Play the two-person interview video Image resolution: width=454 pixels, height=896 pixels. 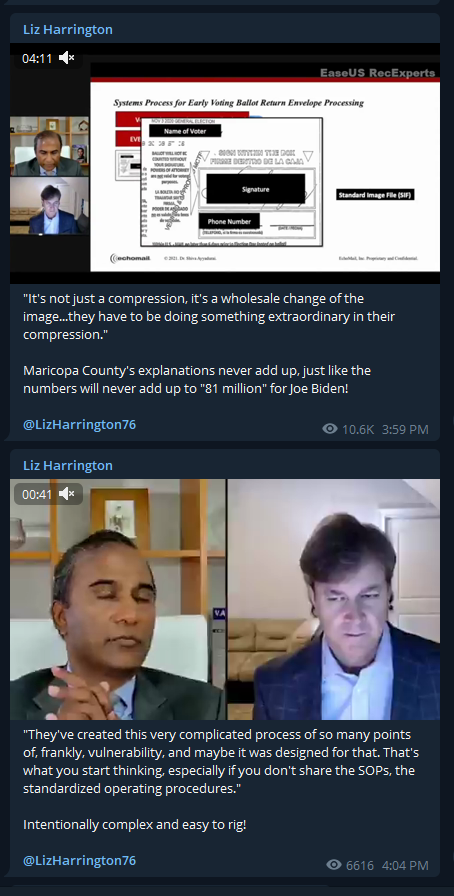click(225, 599)
